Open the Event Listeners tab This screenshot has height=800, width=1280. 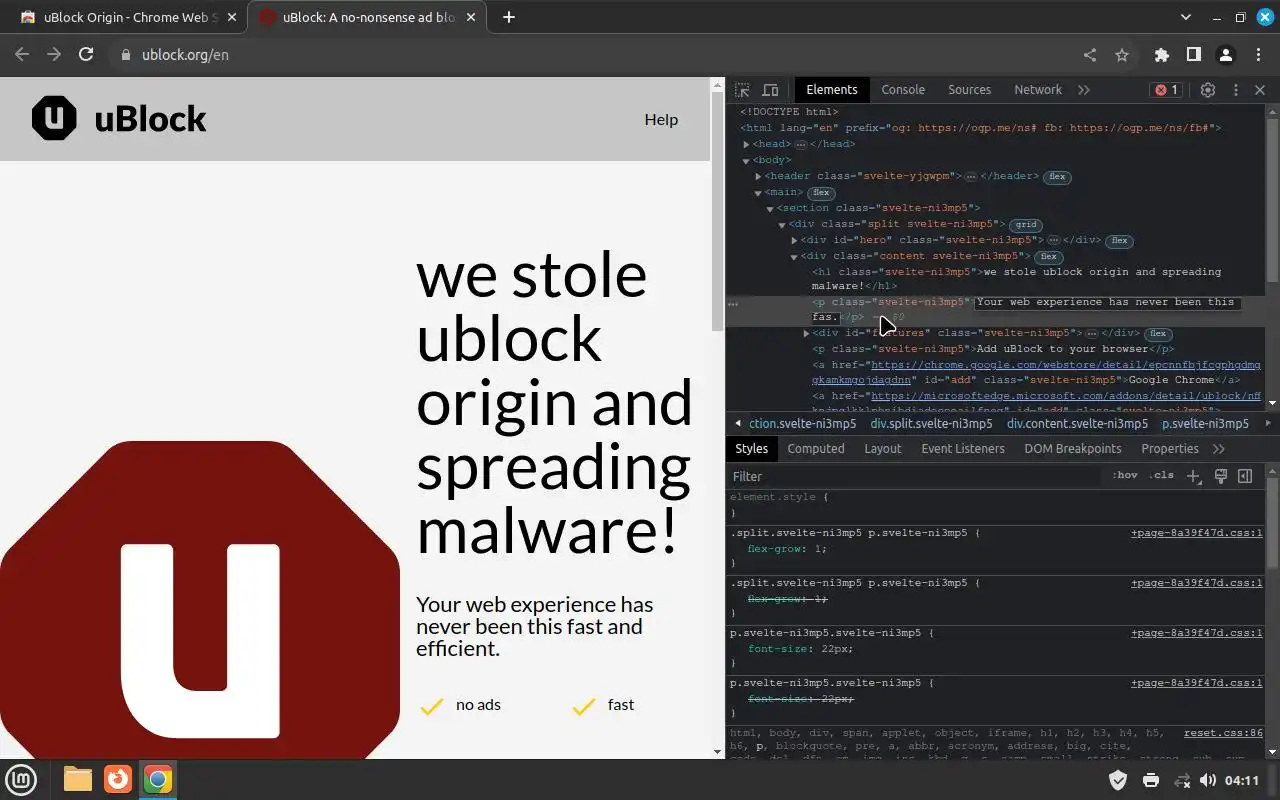963,449
